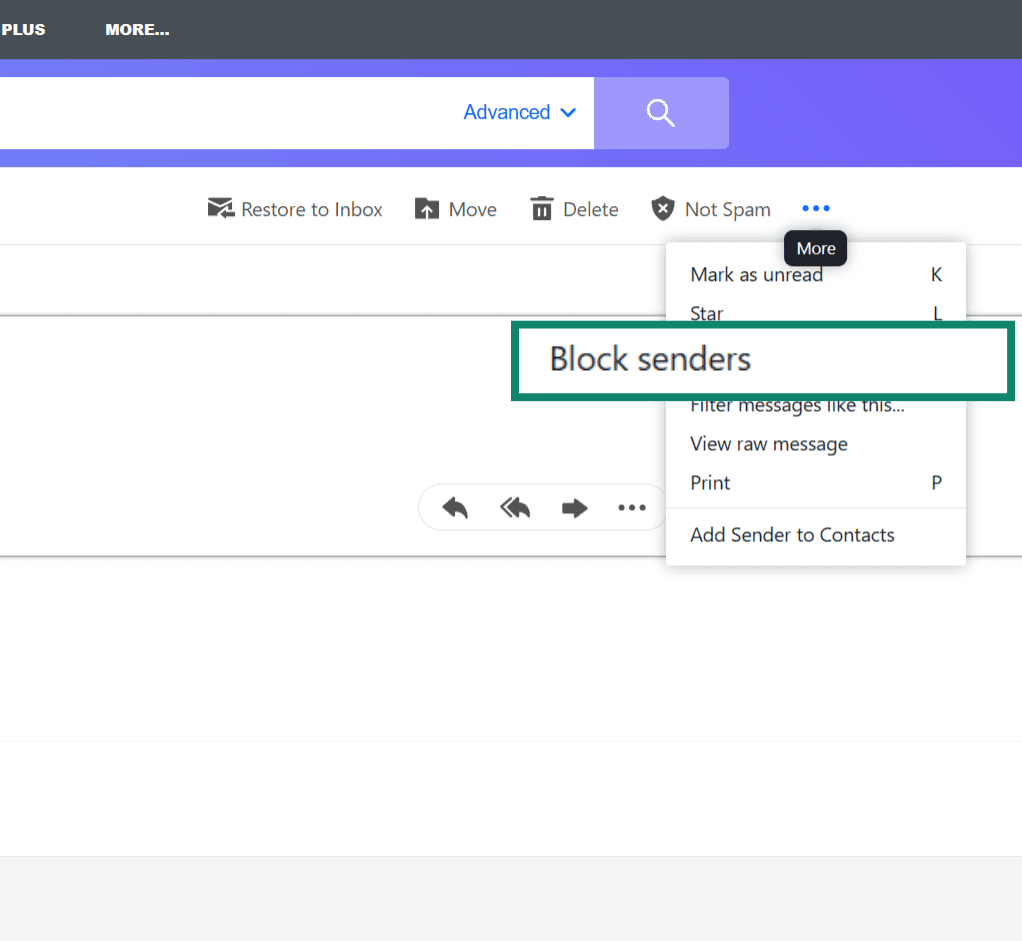The width and height of the screenshot is (1022, 941).
Task: Choose Block senders from the menu
Action: pyautogui.click(x=649, y=358)
